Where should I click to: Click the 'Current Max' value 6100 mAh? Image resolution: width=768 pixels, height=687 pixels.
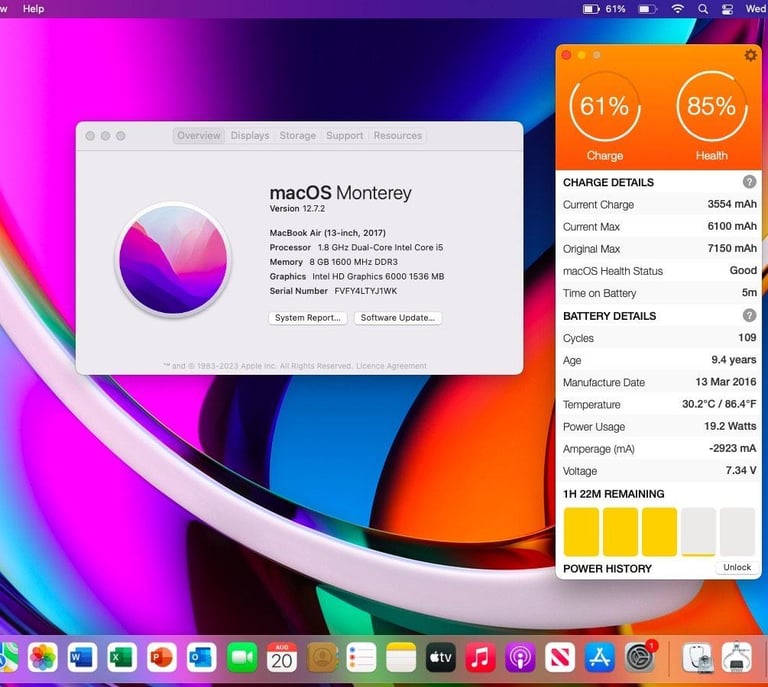coord(732,226)
